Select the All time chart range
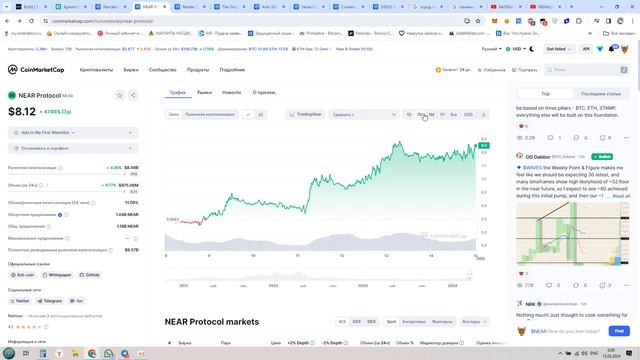Viewport: 640px width, 360px height. (453, 115)
